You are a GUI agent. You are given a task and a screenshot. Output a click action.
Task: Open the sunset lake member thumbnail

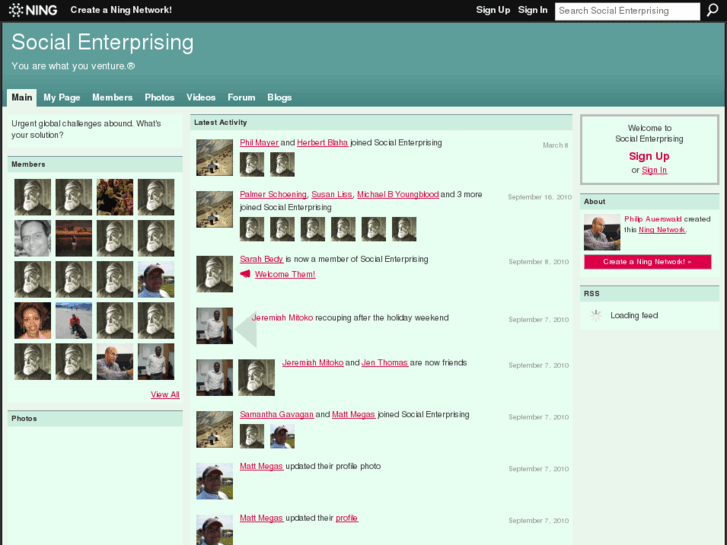[74, 238]
